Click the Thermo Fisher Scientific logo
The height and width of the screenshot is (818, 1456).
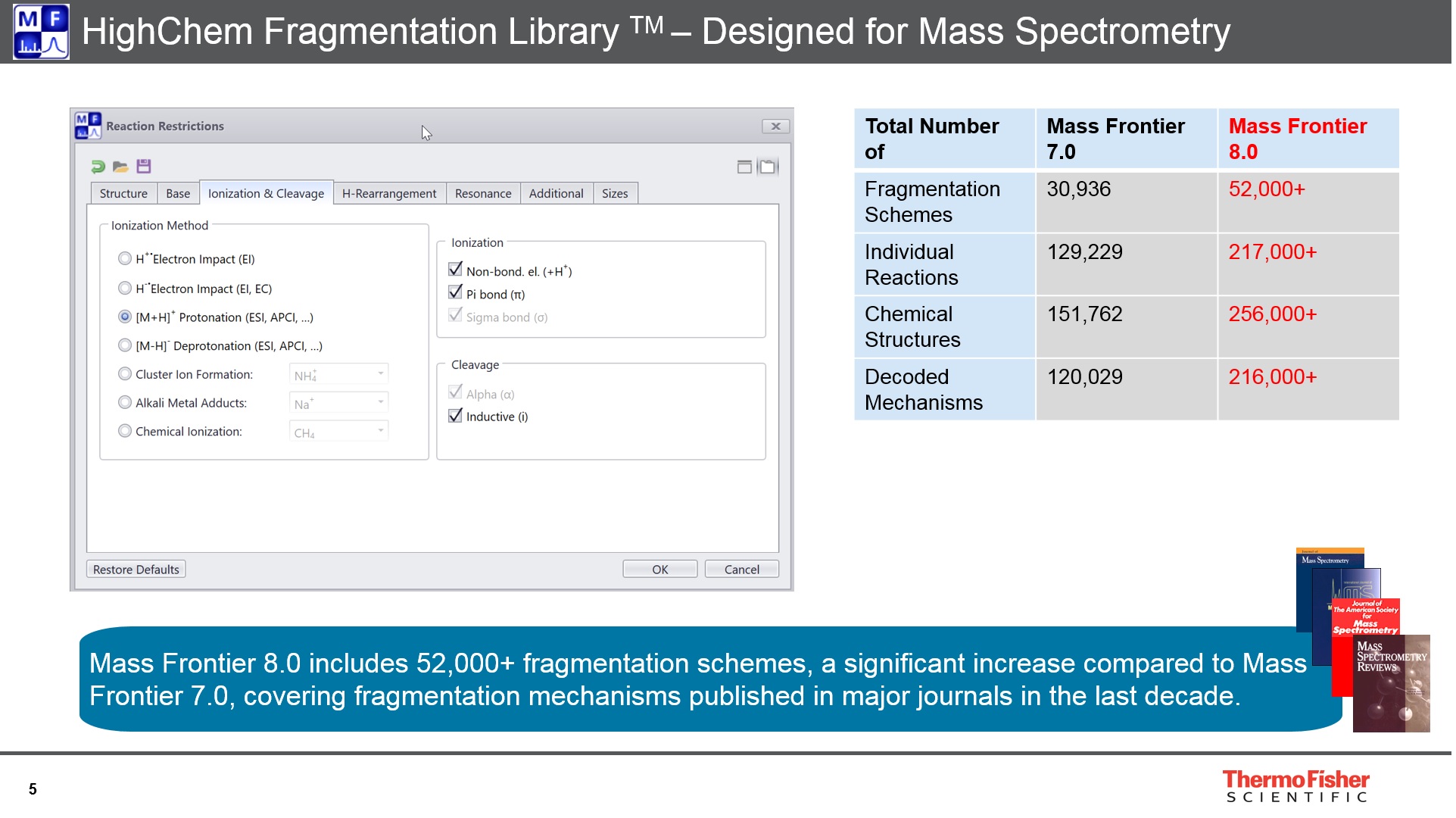(1295, 786)
